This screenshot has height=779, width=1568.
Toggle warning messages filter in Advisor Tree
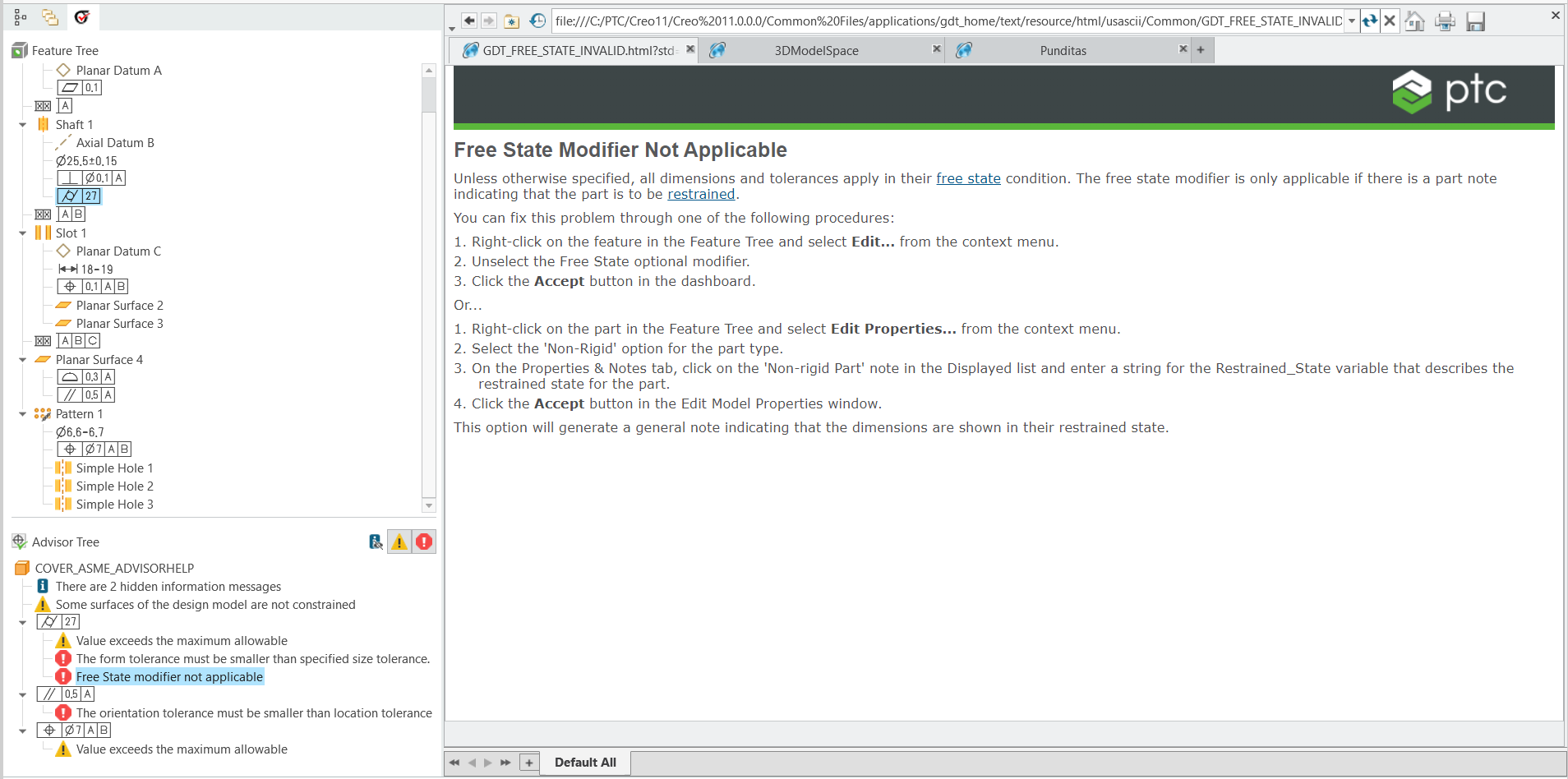point(399,542)
